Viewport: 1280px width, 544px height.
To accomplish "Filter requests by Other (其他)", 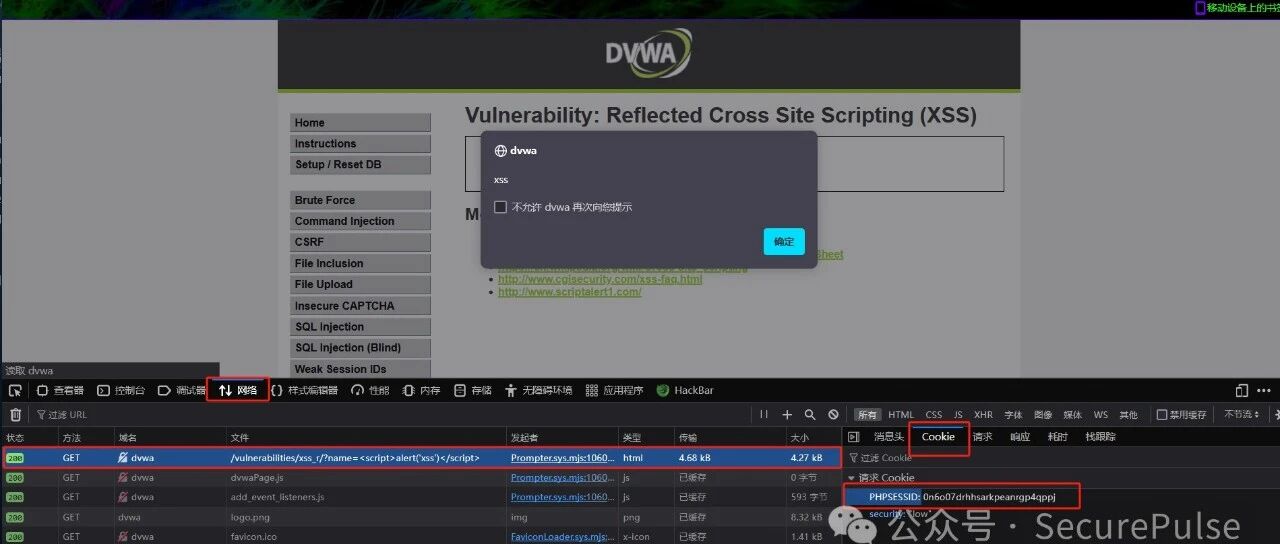I will [x=1128, y=414].
